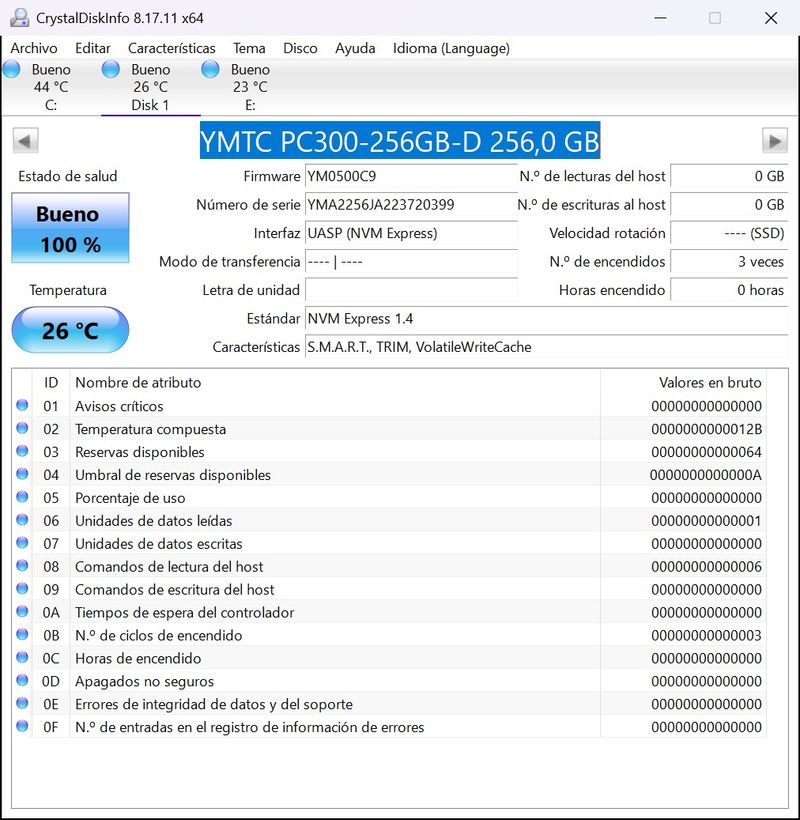Click status dot for Errores de integridad row
This screenshot has width=800, height=820.
pos(22,703)
